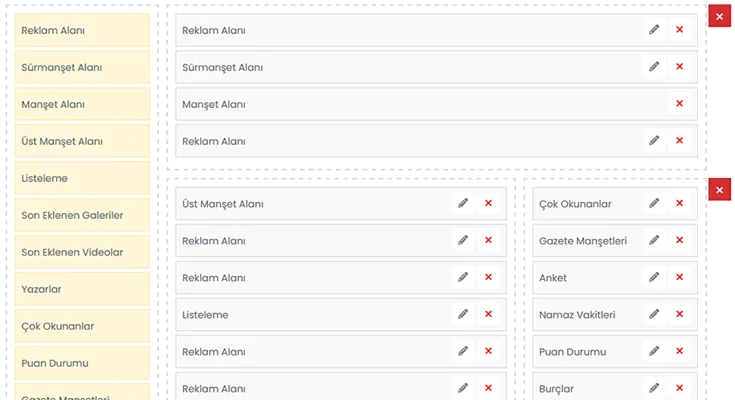Click the 'Anket' label text
This screenshot has width=735, height=400.
553,278
